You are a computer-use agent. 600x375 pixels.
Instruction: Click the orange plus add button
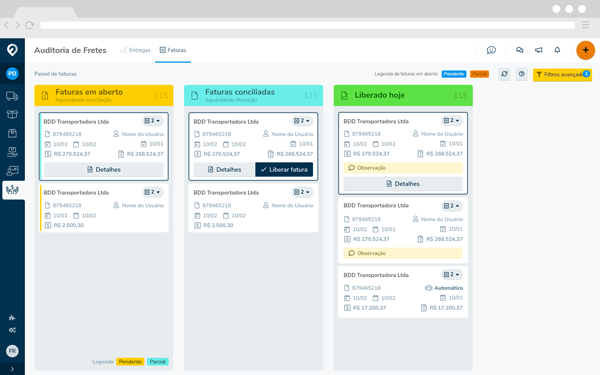pos(585,50)
